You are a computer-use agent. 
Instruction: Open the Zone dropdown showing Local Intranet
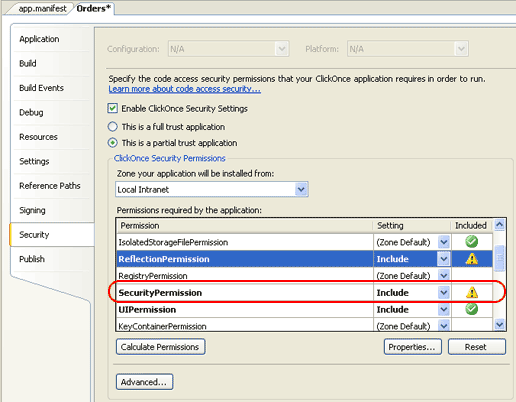tap(212, 189)
